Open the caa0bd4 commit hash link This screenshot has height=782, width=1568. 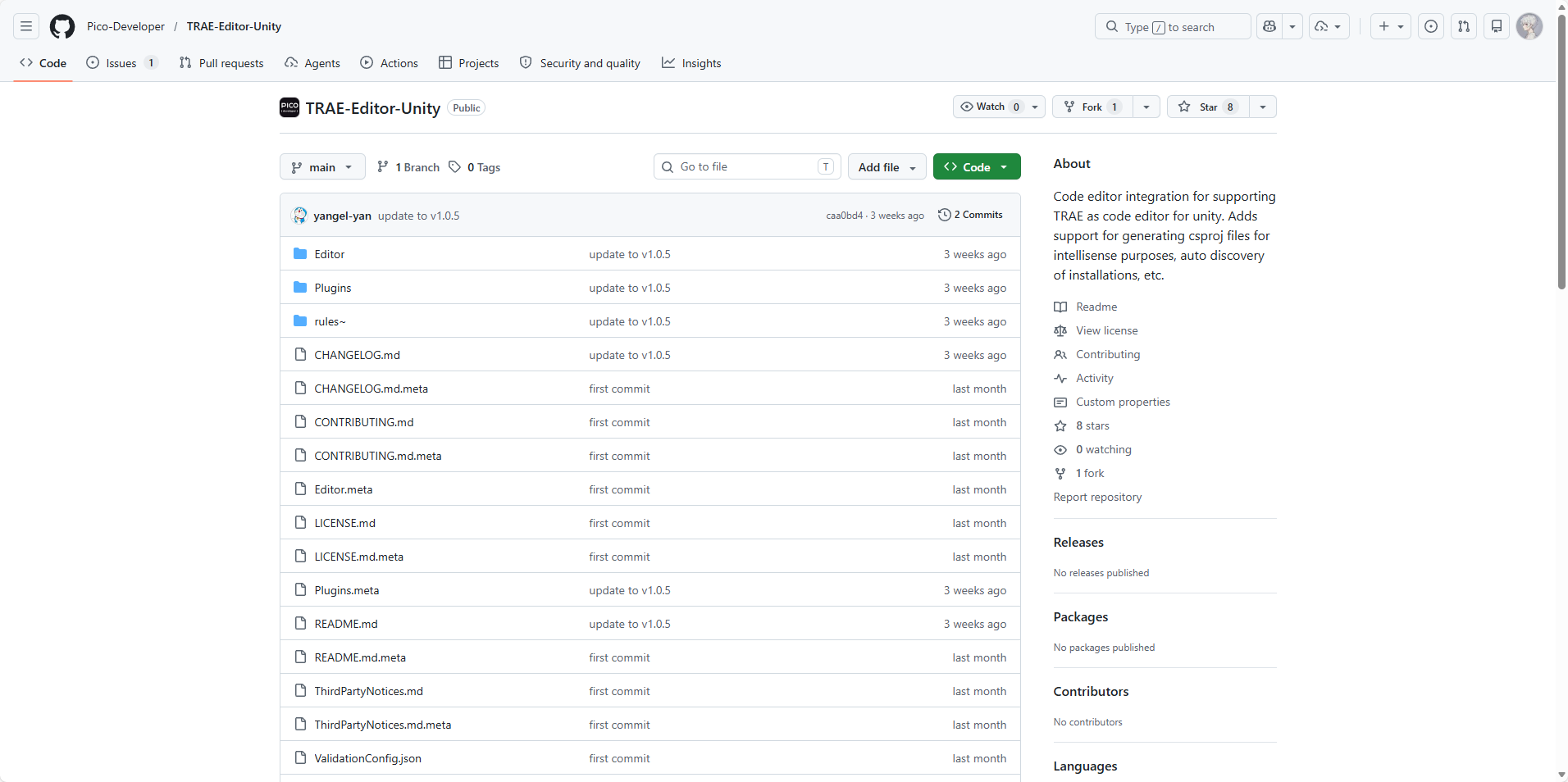(844, 216)
